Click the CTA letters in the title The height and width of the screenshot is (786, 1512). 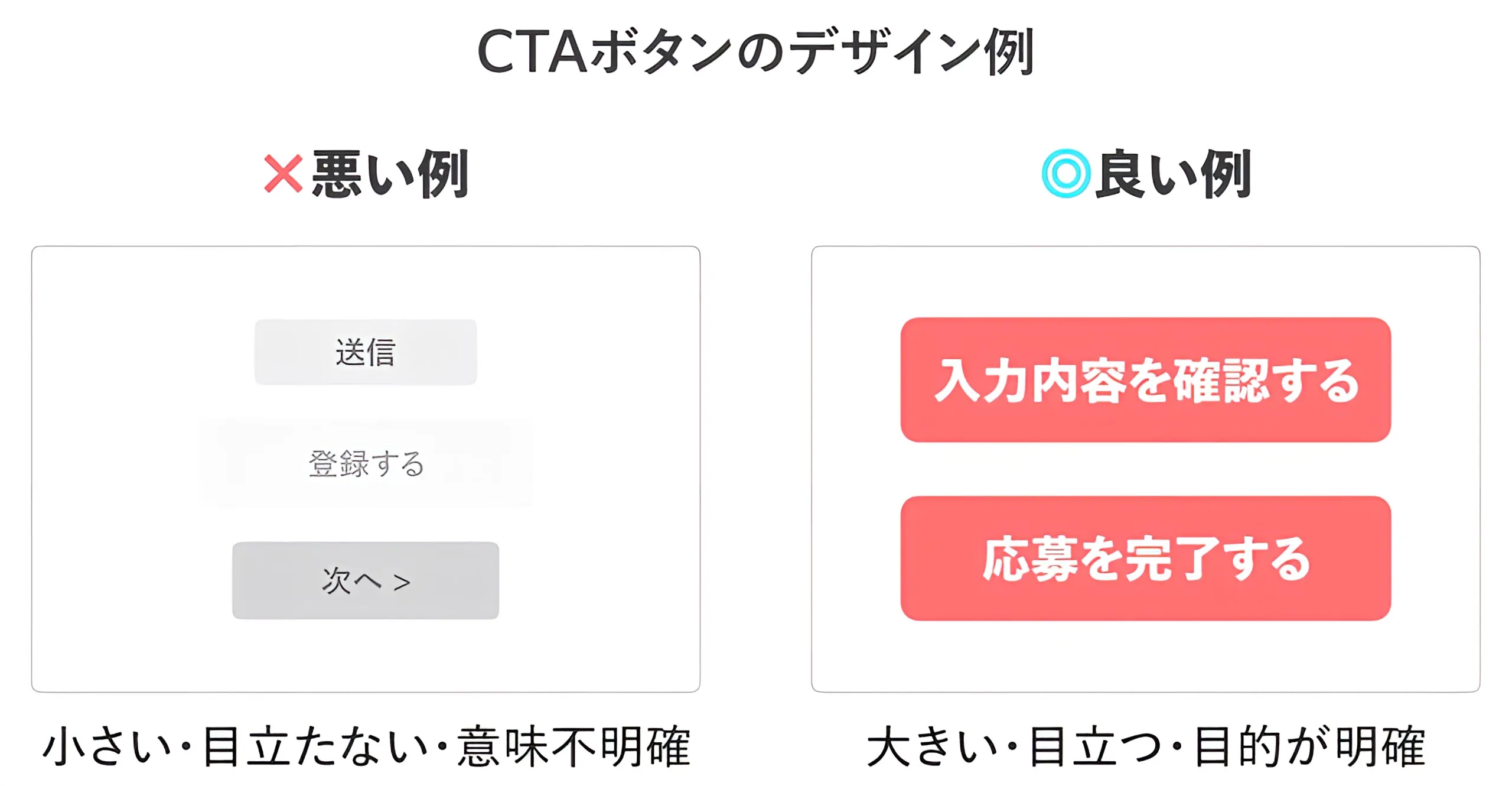532,52
